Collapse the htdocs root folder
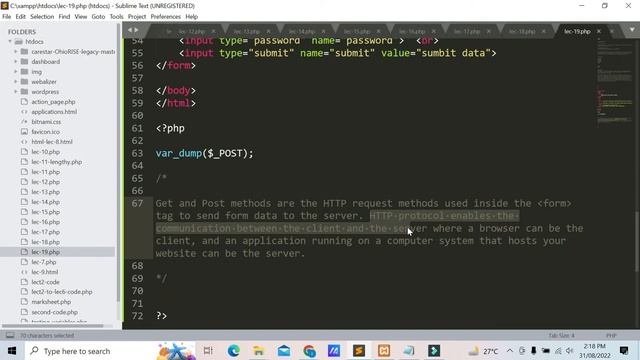 pos(10,42)
